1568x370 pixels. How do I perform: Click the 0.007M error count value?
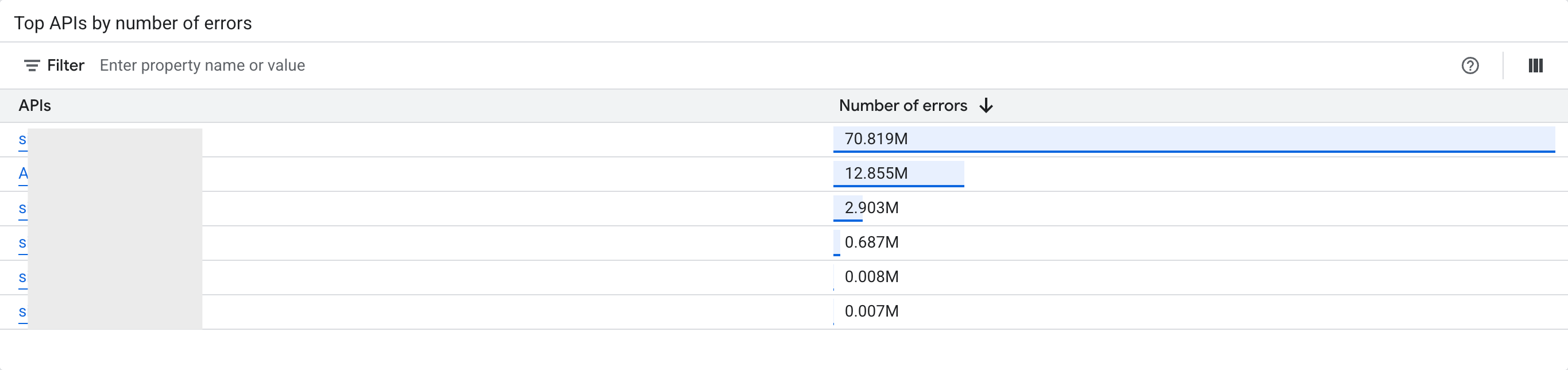pyautogui.click(x=871, y=311)
